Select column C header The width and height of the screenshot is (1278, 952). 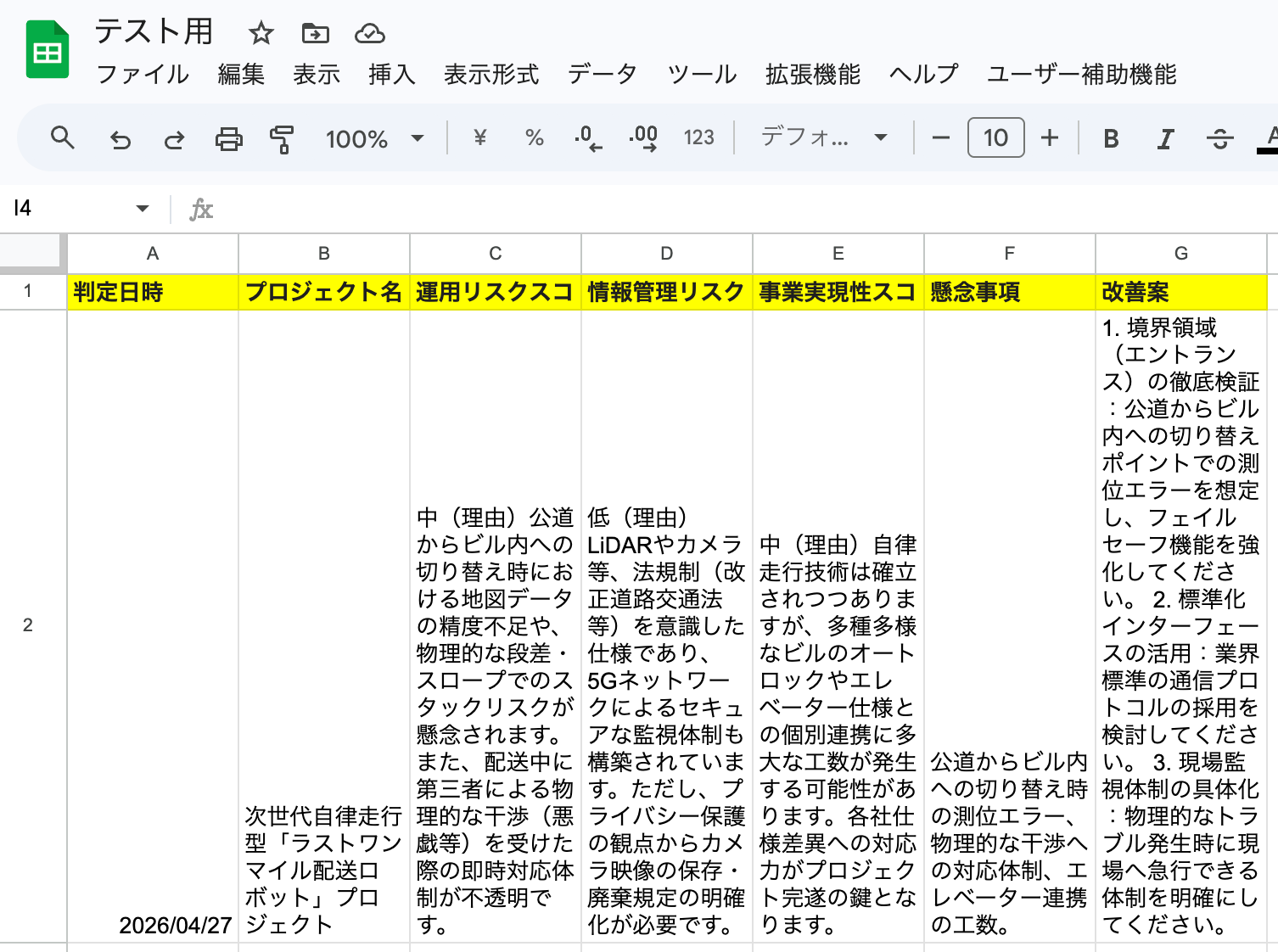coord(496,253)
